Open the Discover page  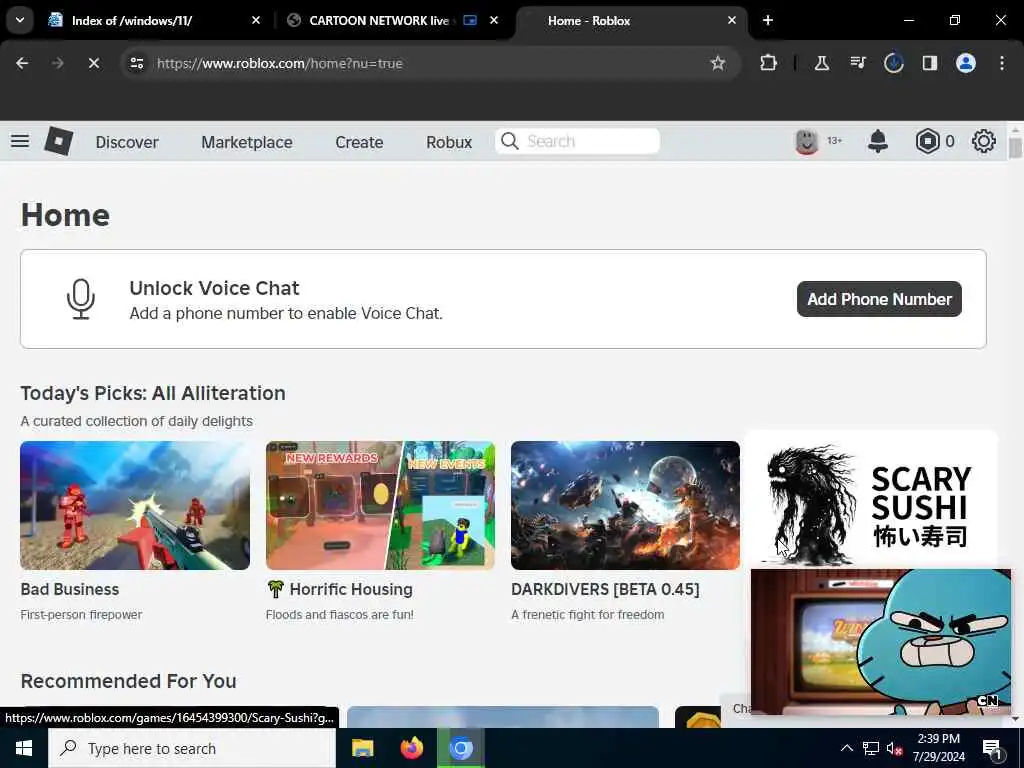click(127, 142)
